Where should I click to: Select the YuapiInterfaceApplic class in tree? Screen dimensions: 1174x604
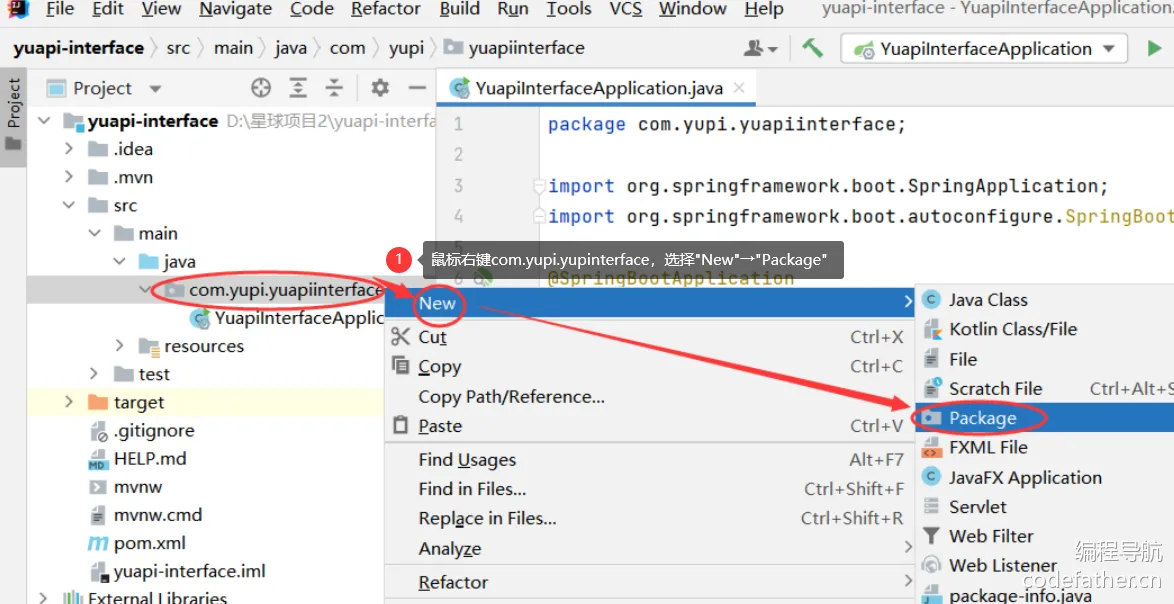tap(287, 318)
